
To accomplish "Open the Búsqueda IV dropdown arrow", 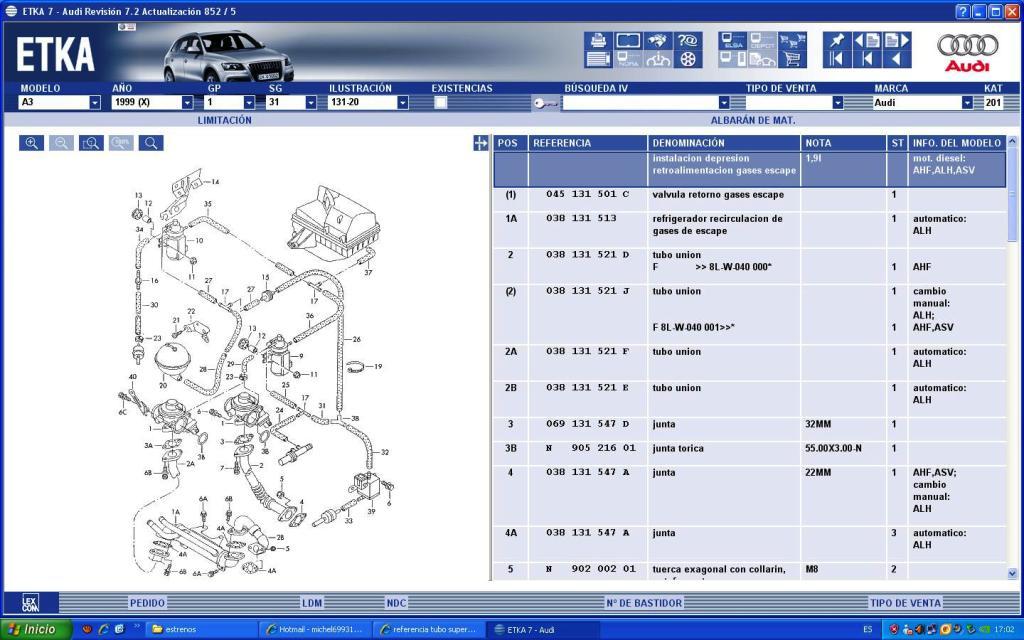I will coord(724,103).
